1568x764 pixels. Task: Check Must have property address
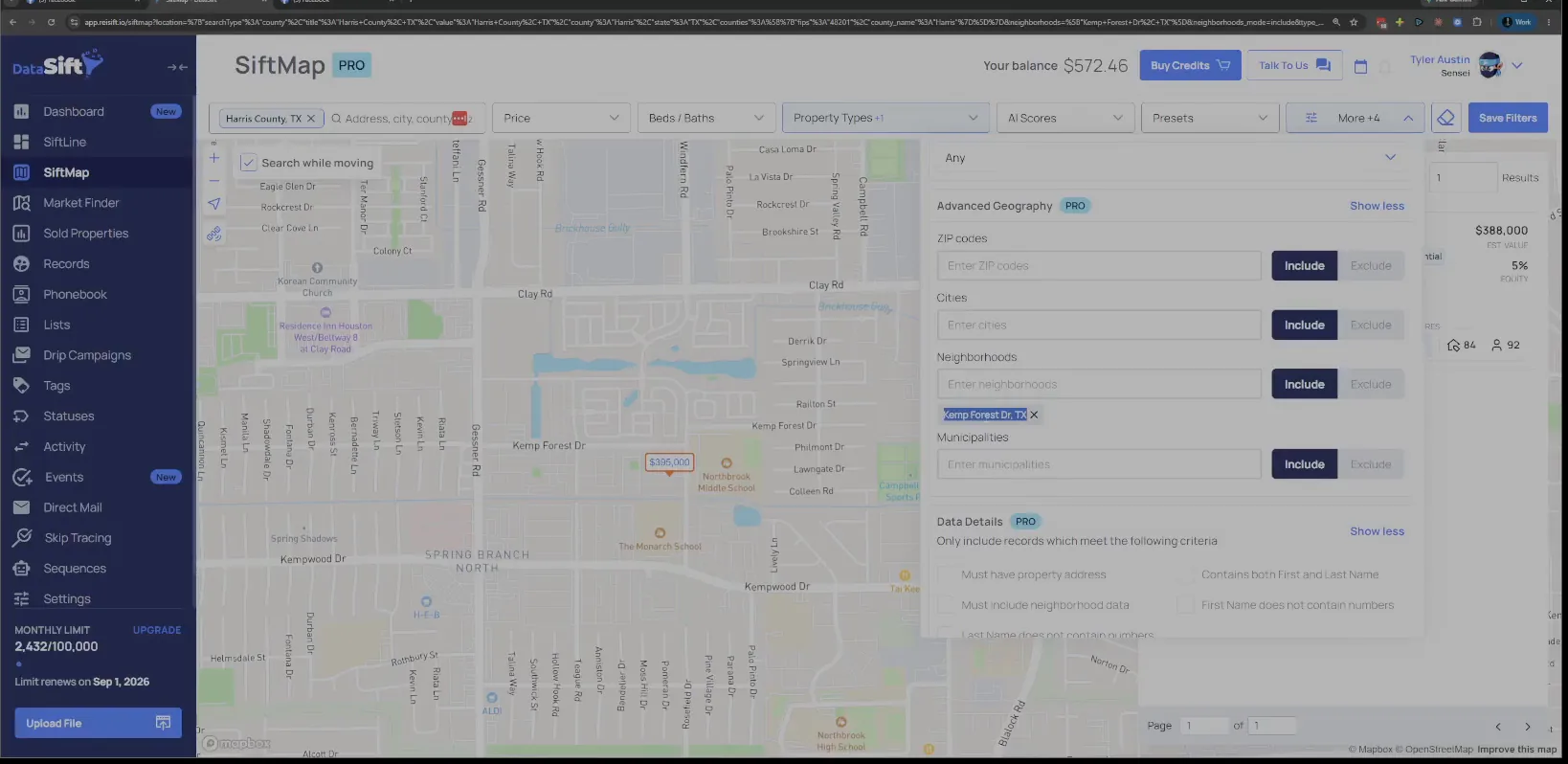(x=948, y=574)
